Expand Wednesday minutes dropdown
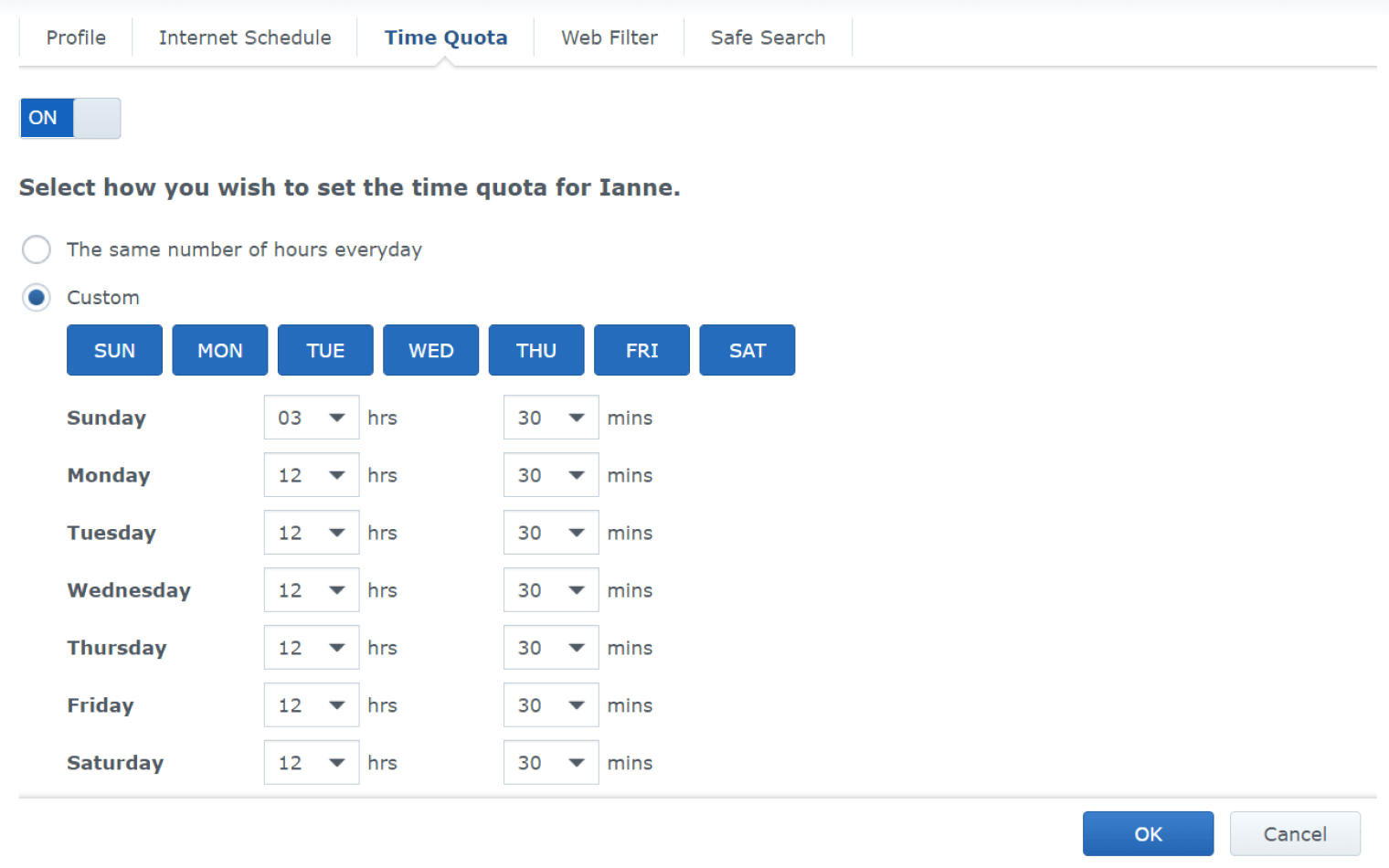 (x=551, y=590)
